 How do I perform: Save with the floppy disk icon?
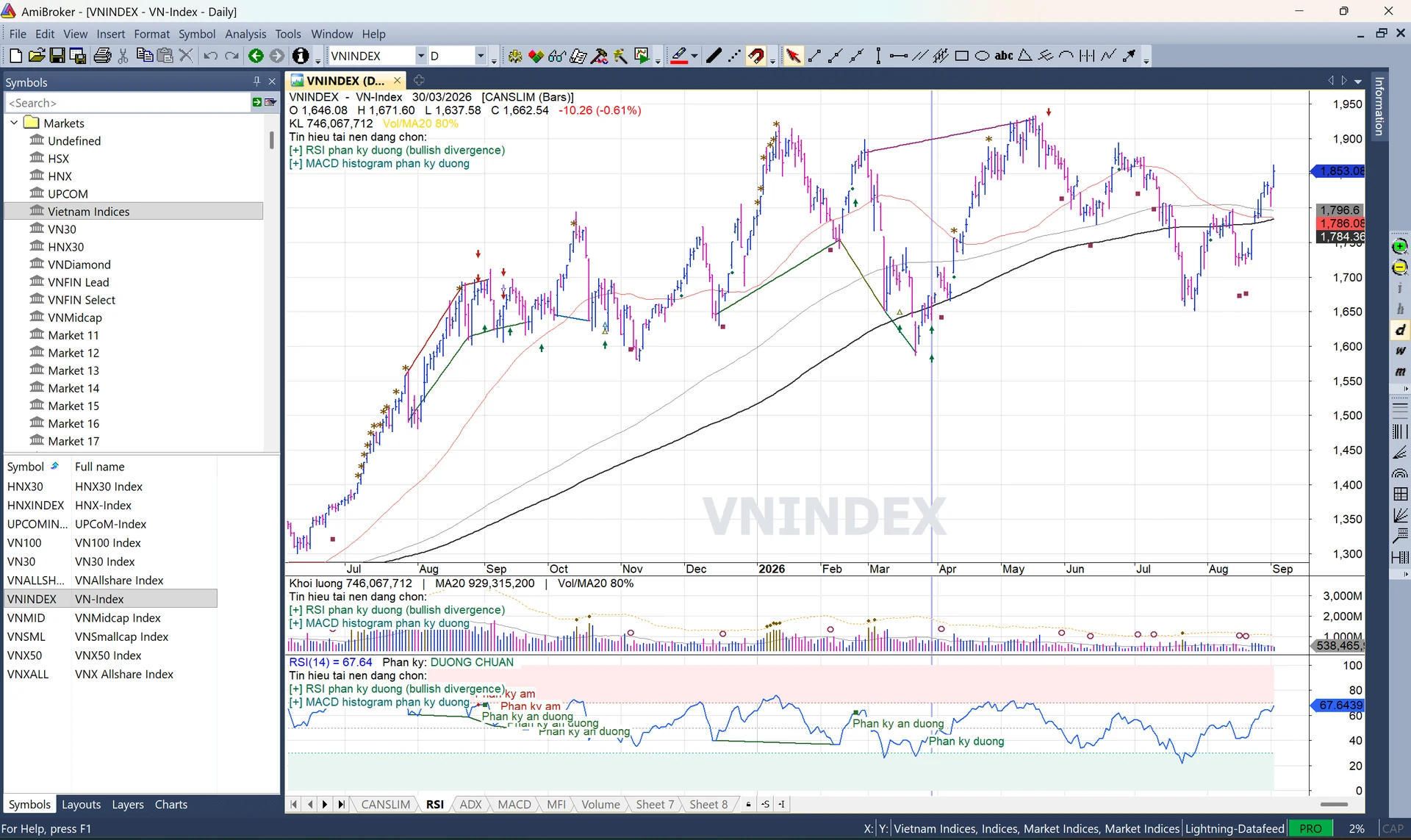(57, 56)
